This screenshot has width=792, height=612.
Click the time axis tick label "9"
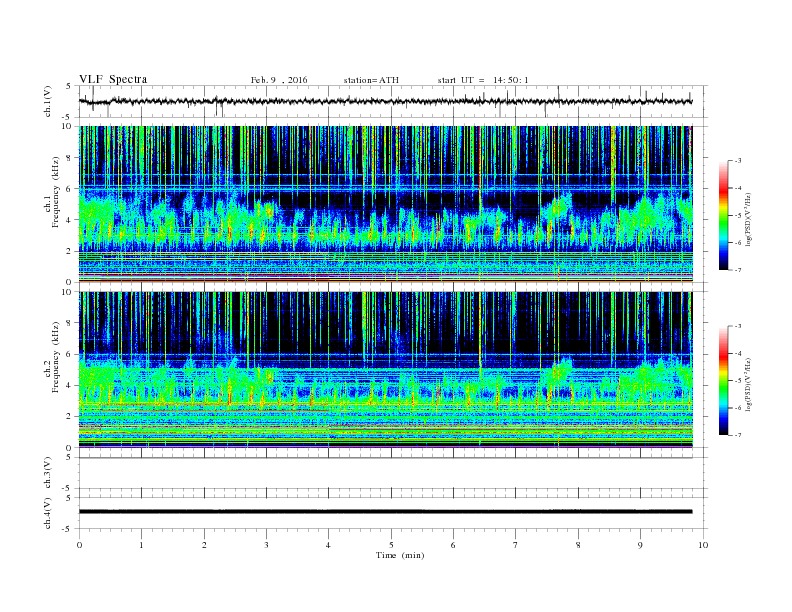pos(640,545)
